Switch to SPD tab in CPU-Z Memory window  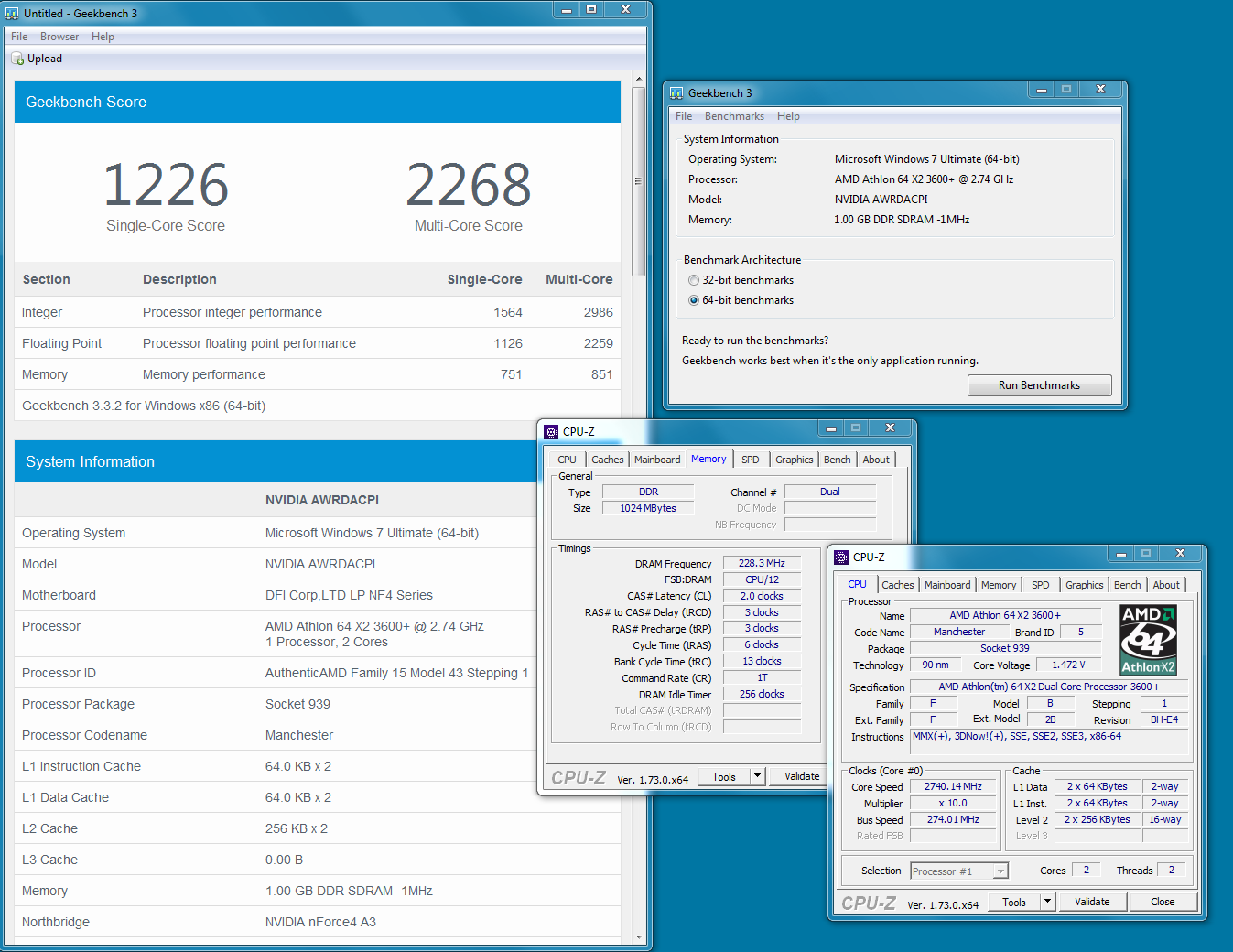pyautogui.click(x=751, y=460)
